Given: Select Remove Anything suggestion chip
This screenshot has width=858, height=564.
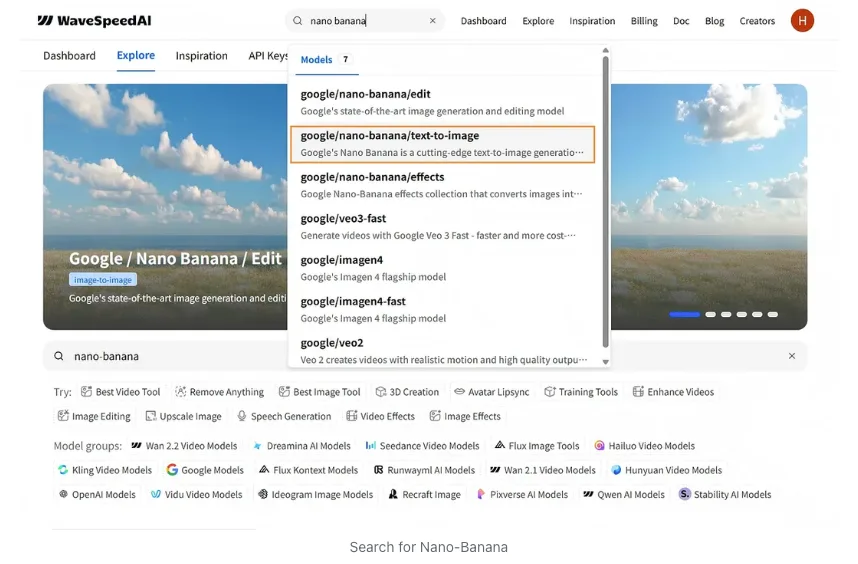Looking at the screenshot, I should tap(219, 392).
